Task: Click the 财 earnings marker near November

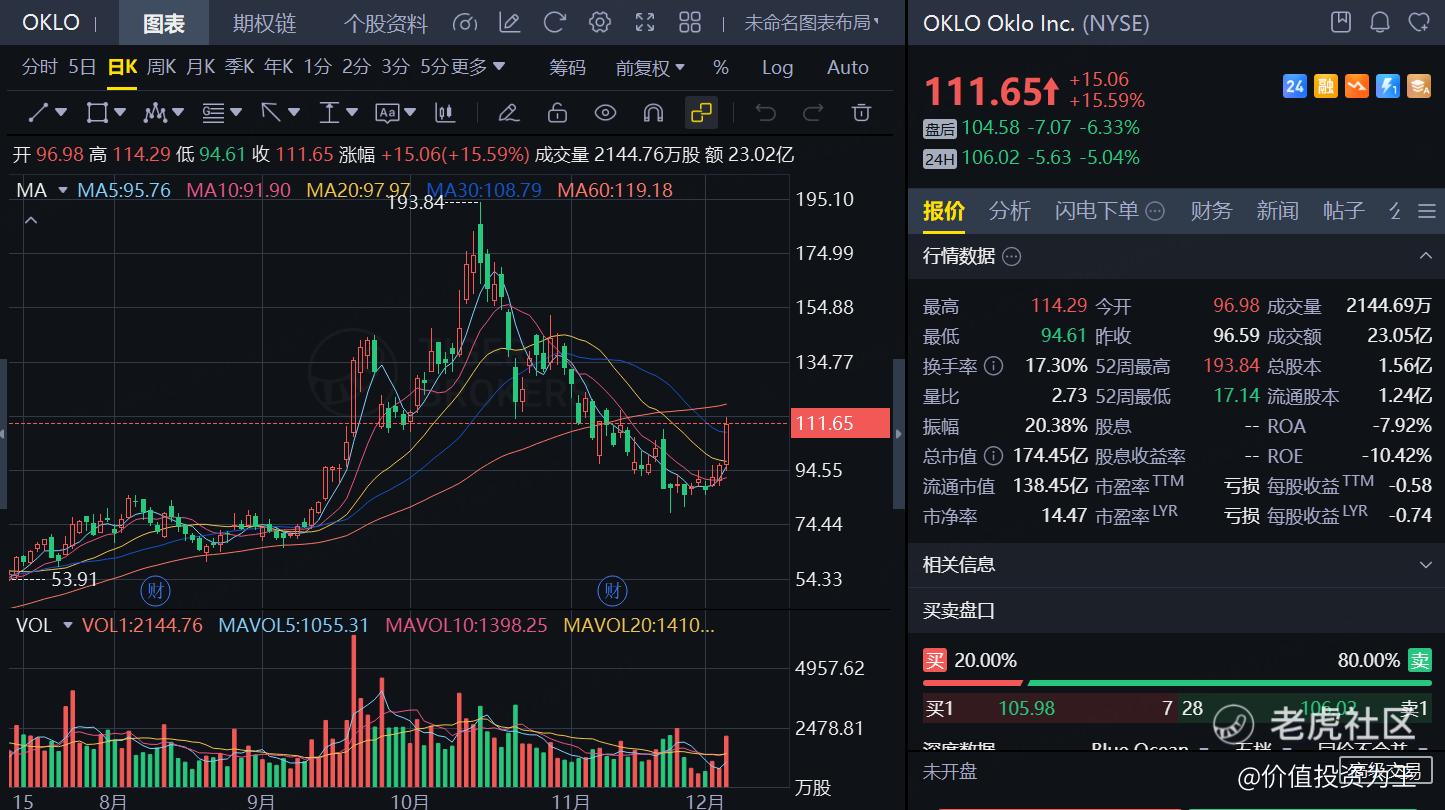Action: 612,590
